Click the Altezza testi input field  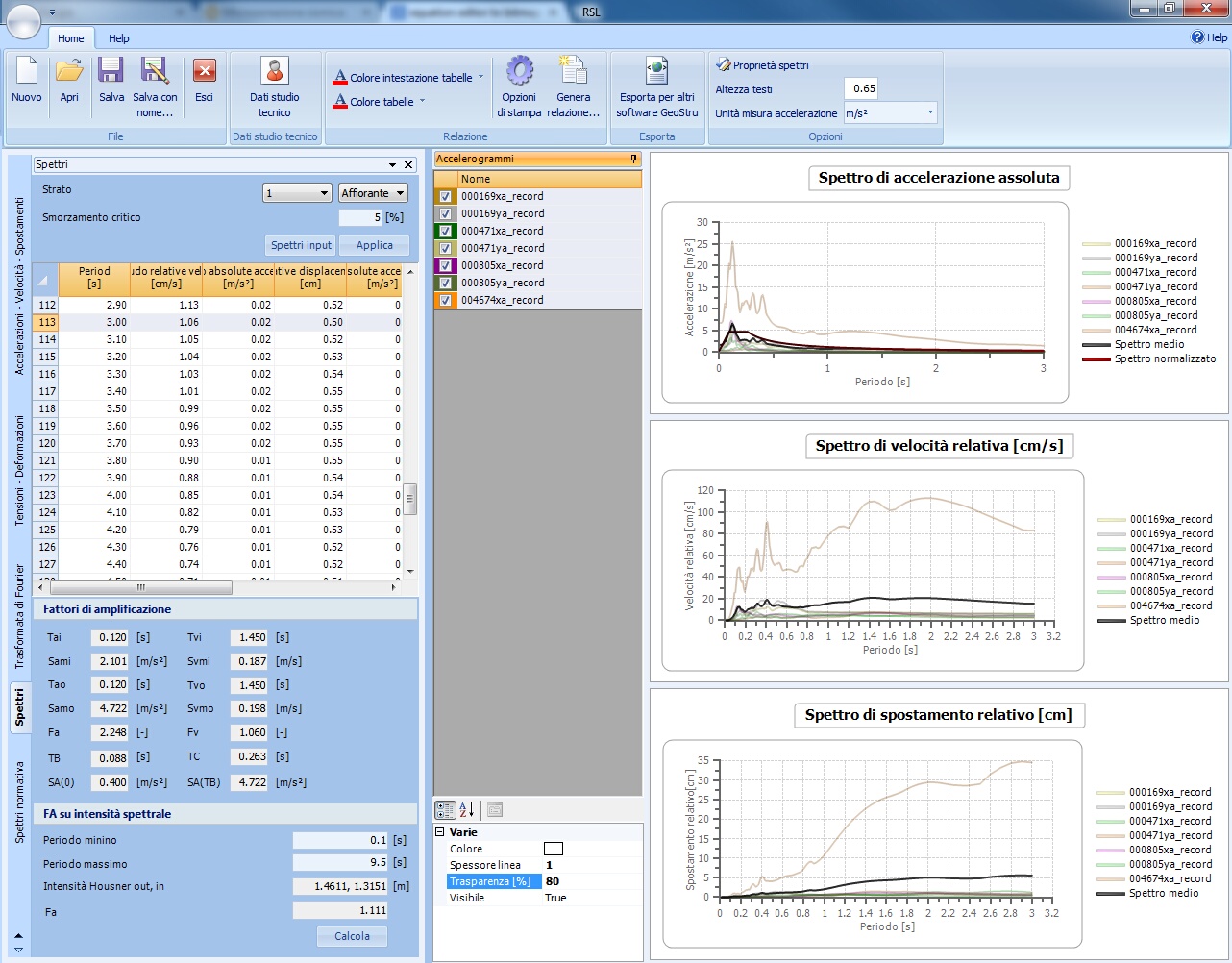[862, 88]
